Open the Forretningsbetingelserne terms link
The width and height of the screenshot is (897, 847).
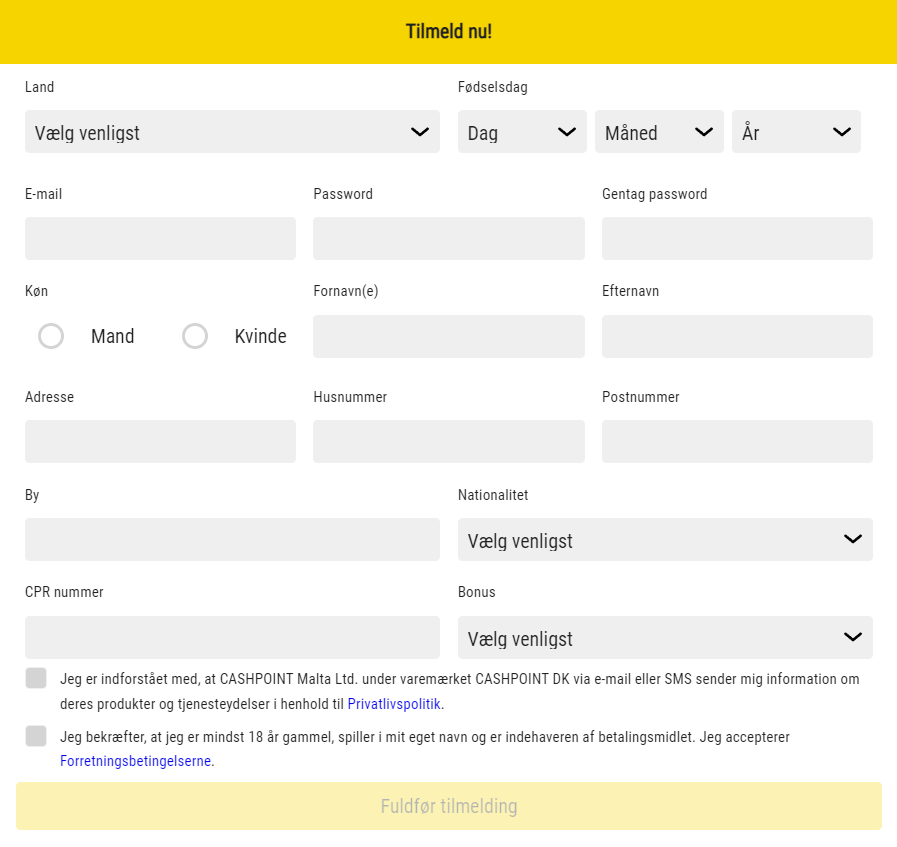pos(135,761)
